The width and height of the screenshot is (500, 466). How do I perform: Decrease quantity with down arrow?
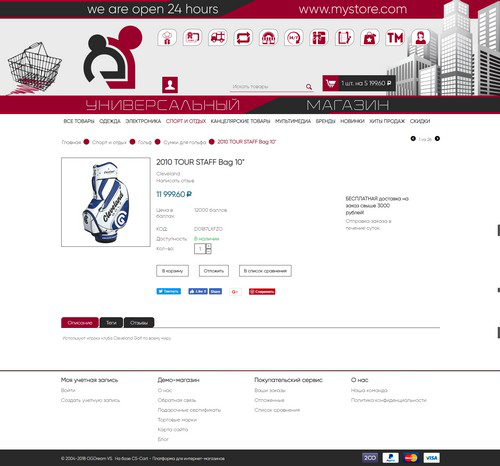tap(209, 251)
